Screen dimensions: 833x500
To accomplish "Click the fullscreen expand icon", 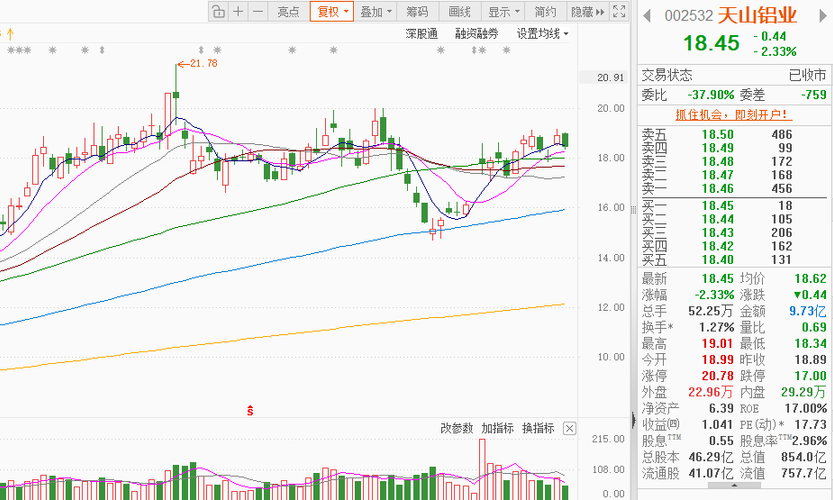I will pos(618,11).
